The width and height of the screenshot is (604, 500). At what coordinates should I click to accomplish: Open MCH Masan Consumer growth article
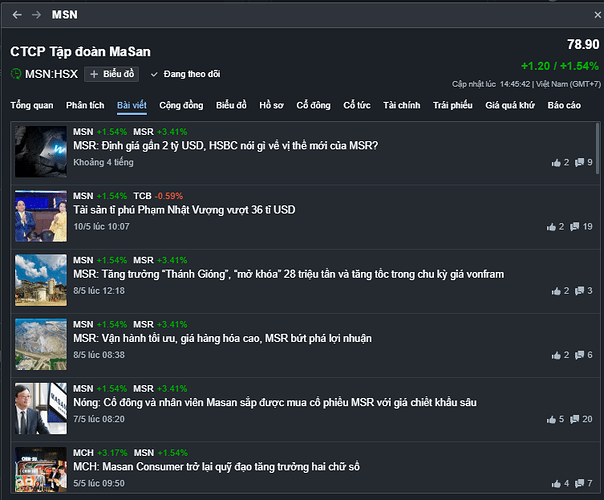click(216, 467)
